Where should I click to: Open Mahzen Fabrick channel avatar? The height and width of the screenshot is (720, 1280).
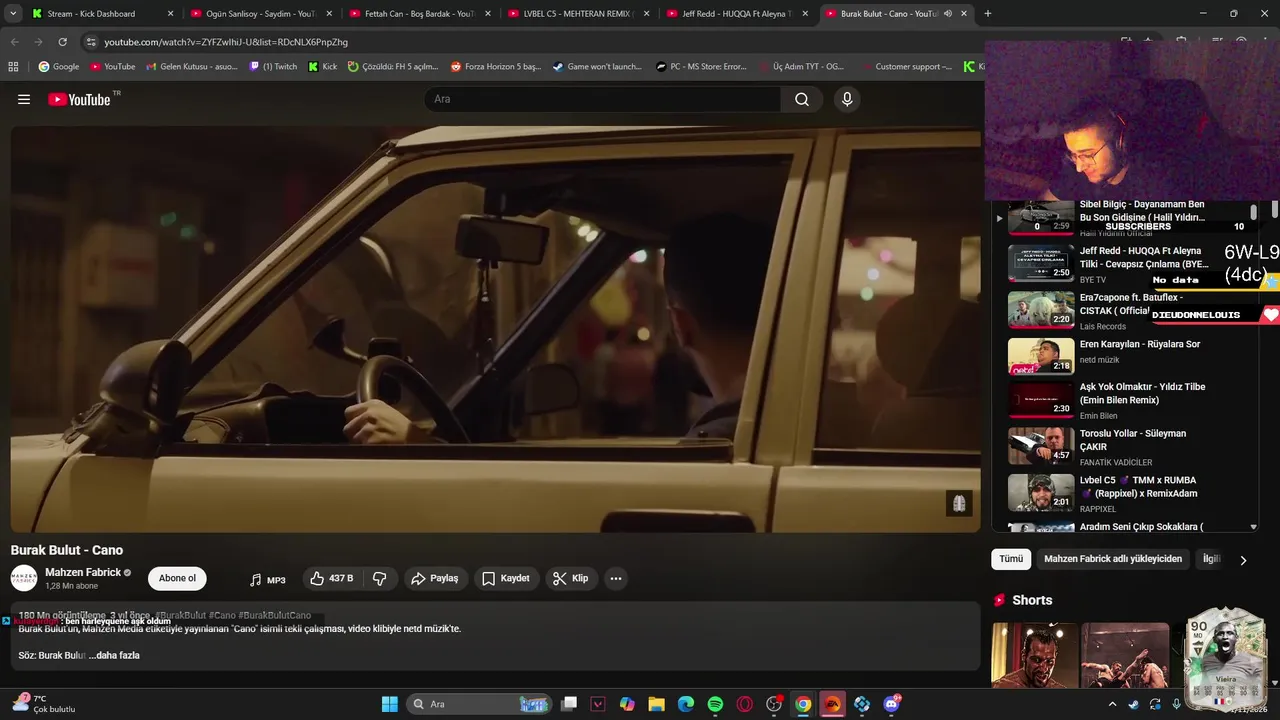click(x=24, y=578)
